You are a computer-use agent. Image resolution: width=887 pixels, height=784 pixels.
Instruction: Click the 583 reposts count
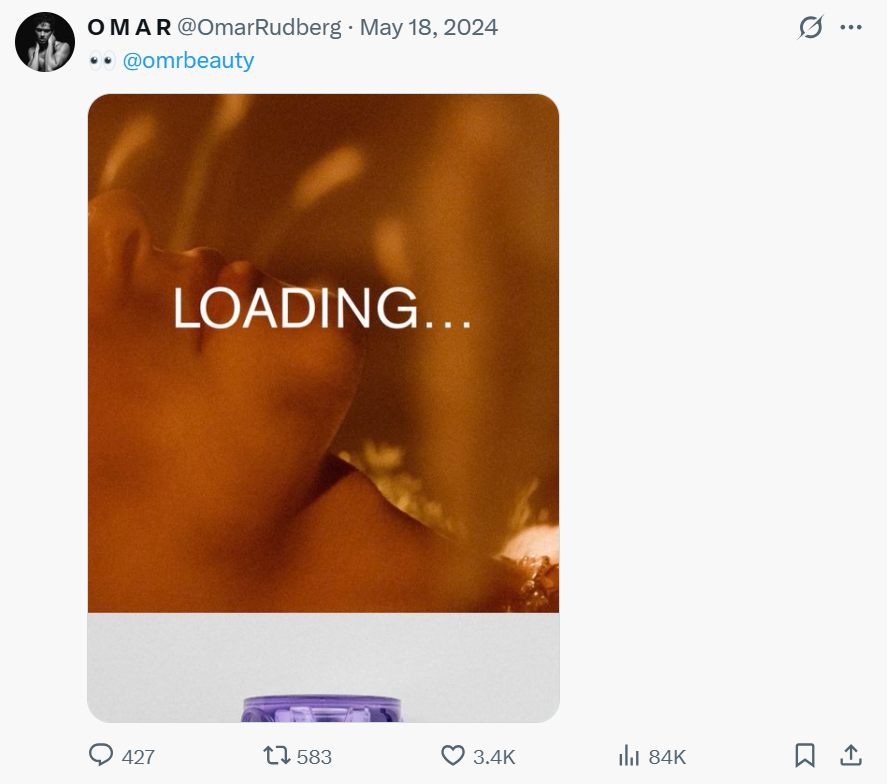point(314,756)
